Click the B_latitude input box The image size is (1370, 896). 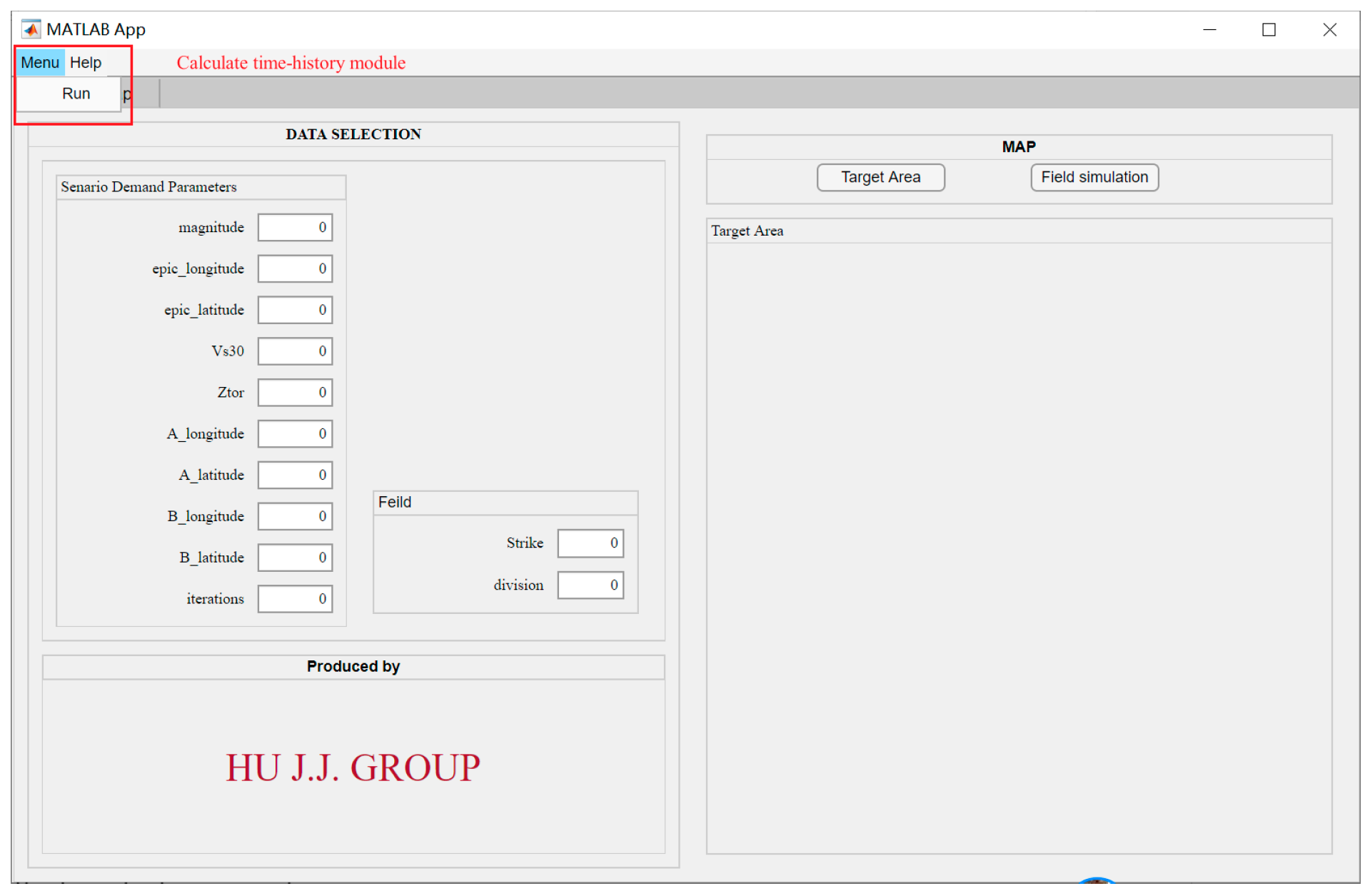point(295,558)
